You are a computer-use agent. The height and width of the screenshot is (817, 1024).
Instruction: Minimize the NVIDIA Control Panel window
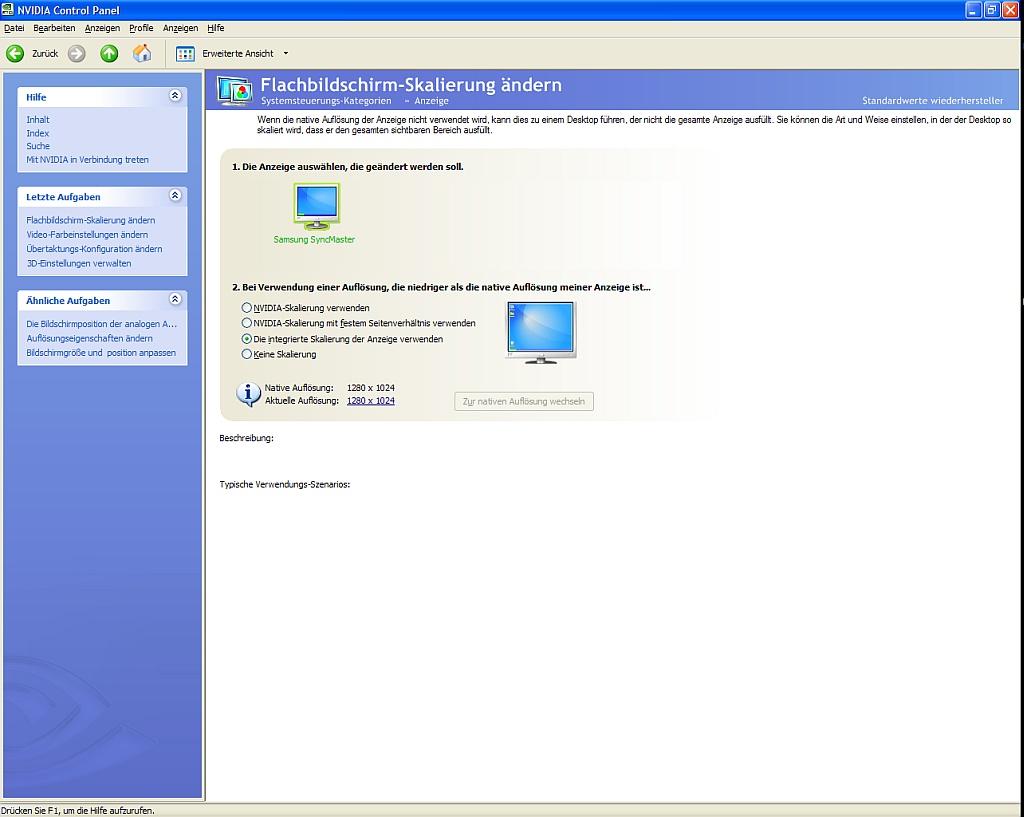point(974,10)
